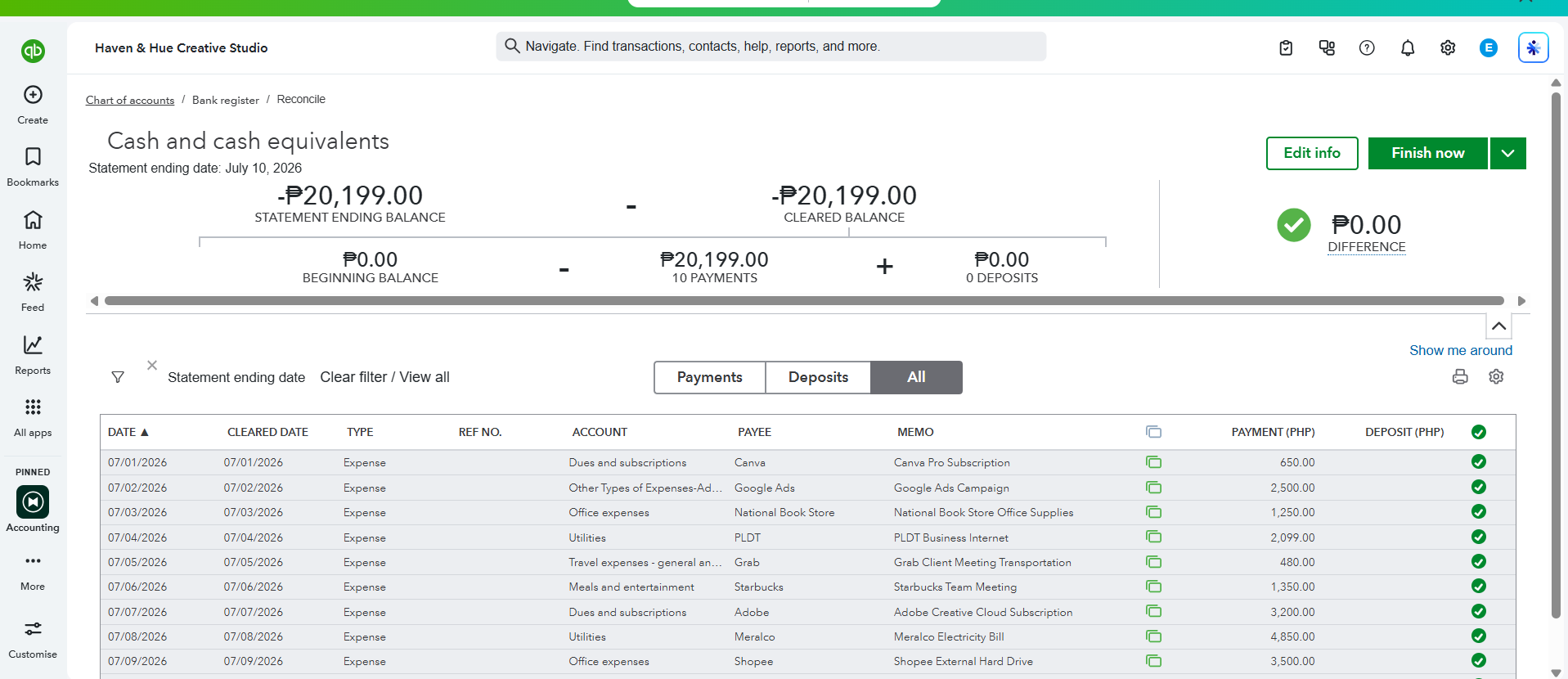Go to Home in the sidebar
The width and height of the screenshot is (1568, 679).
click(33, 230)
